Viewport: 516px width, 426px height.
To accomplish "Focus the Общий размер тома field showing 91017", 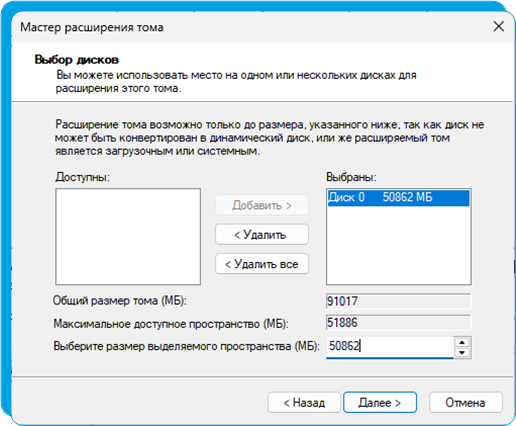I will pyautogui.click(x=398, y=301).
